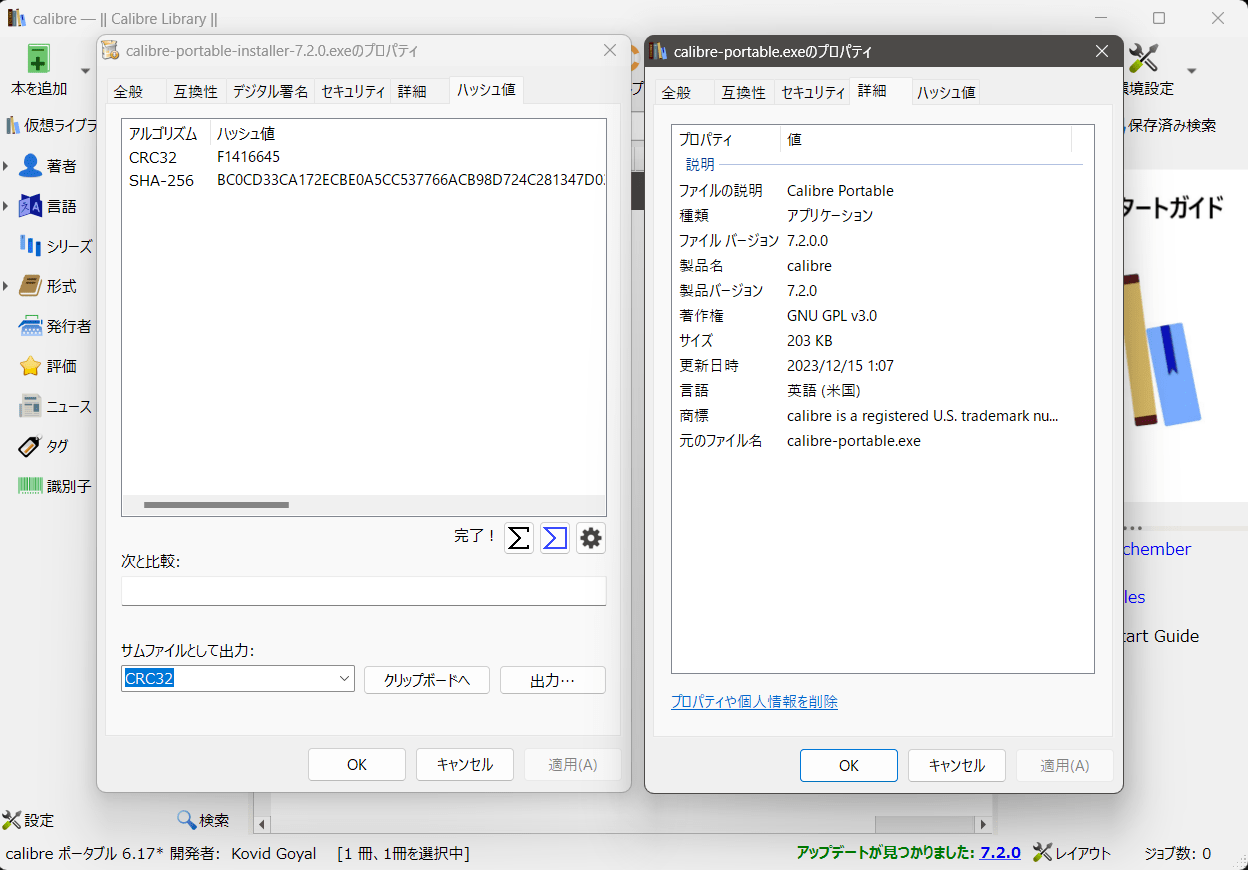
Task: Click the Preferences (環境設定) tools icon
Action: click(x=1143, y=57)
